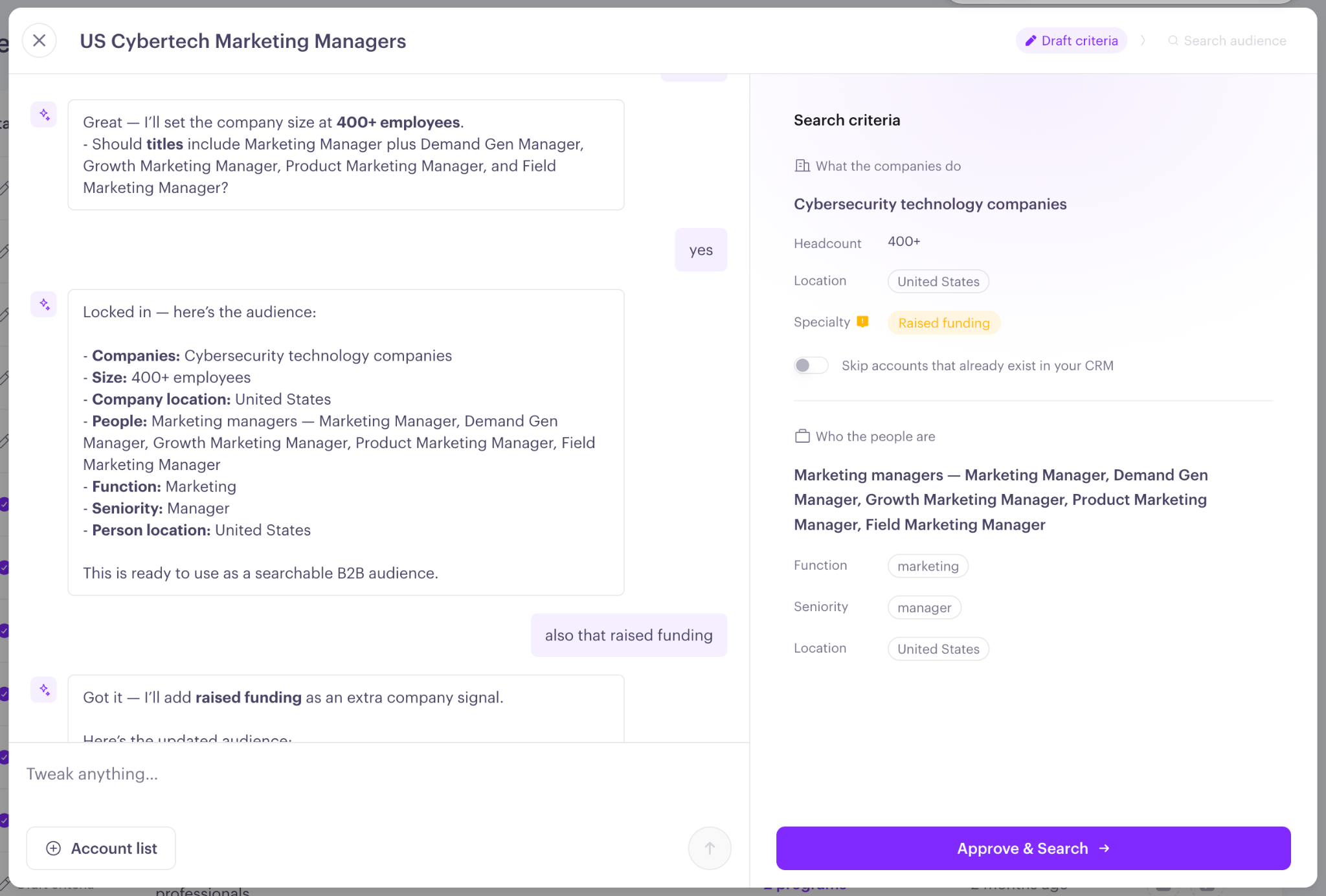Click Cybersecurity technology companies heading
The height and width of the screenshot is (896, 1326).
pos(930,204)
